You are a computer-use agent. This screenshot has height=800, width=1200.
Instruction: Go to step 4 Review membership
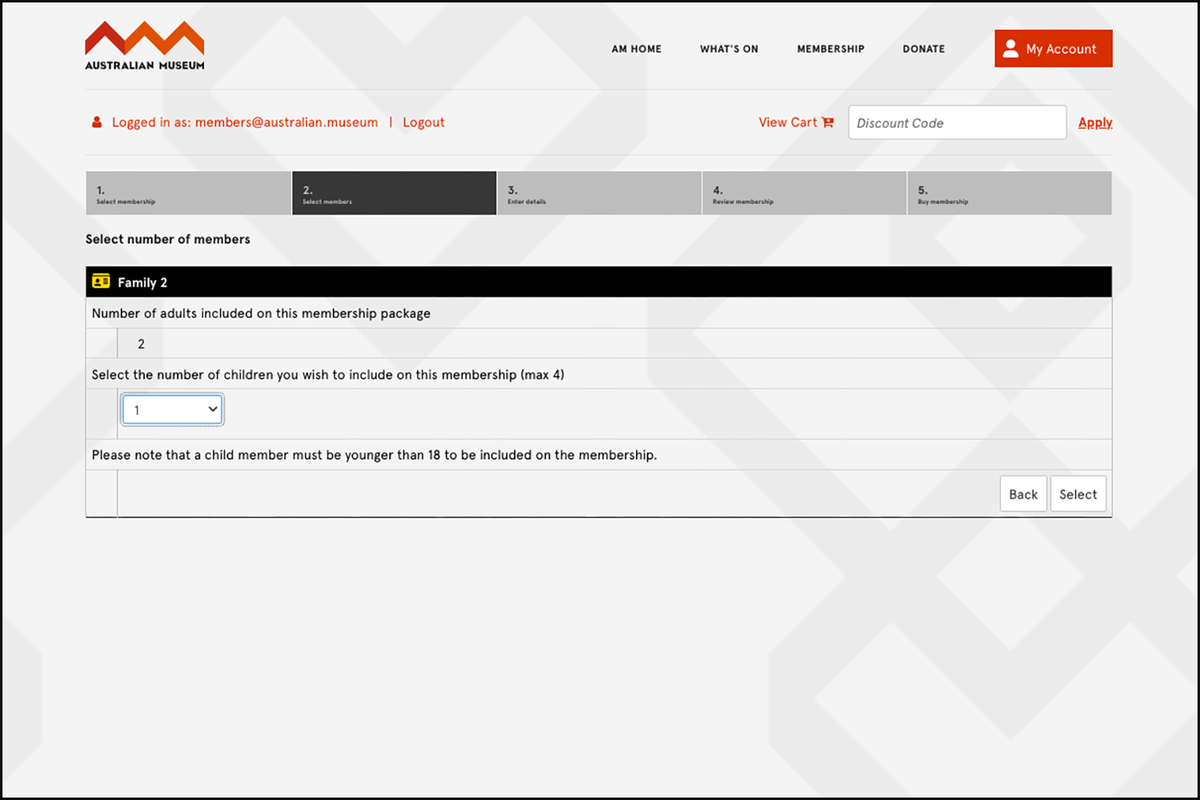pyautogui.click(x=804, y=193)
